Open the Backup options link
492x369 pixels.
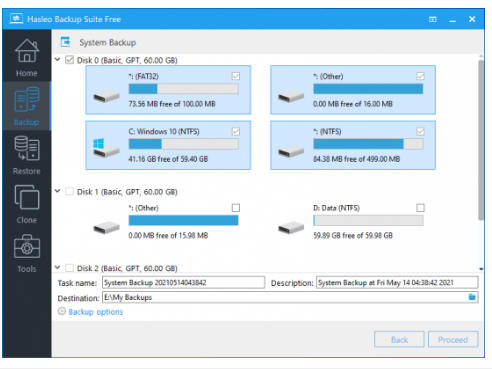[96, 312]
